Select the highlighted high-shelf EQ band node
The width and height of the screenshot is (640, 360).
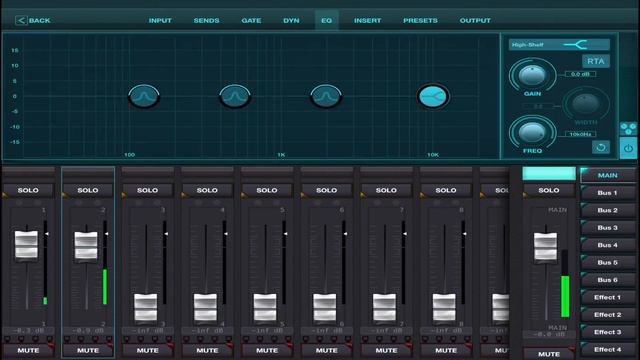coord(433,96)
